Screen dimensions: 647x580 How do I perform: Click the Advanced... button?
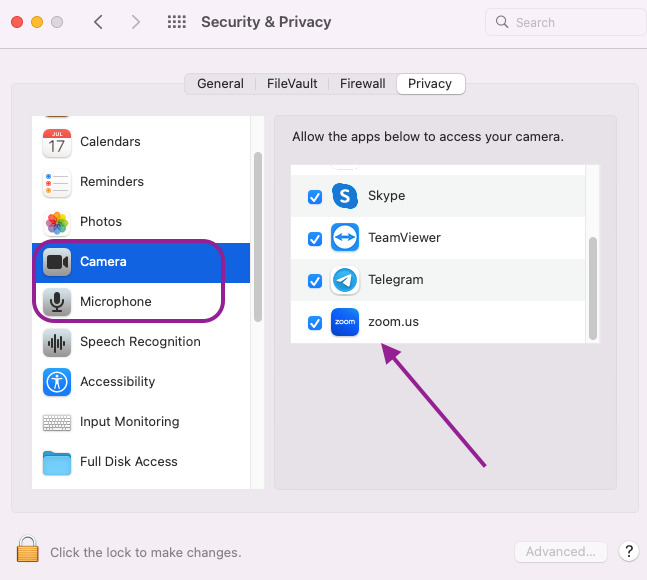(x=561, y=552)
